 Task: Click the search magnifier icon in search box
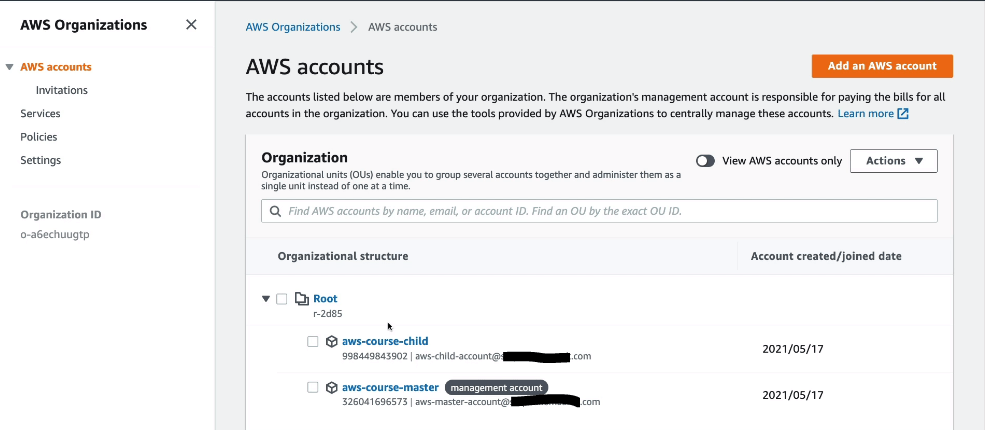click(x=275, y=212)
